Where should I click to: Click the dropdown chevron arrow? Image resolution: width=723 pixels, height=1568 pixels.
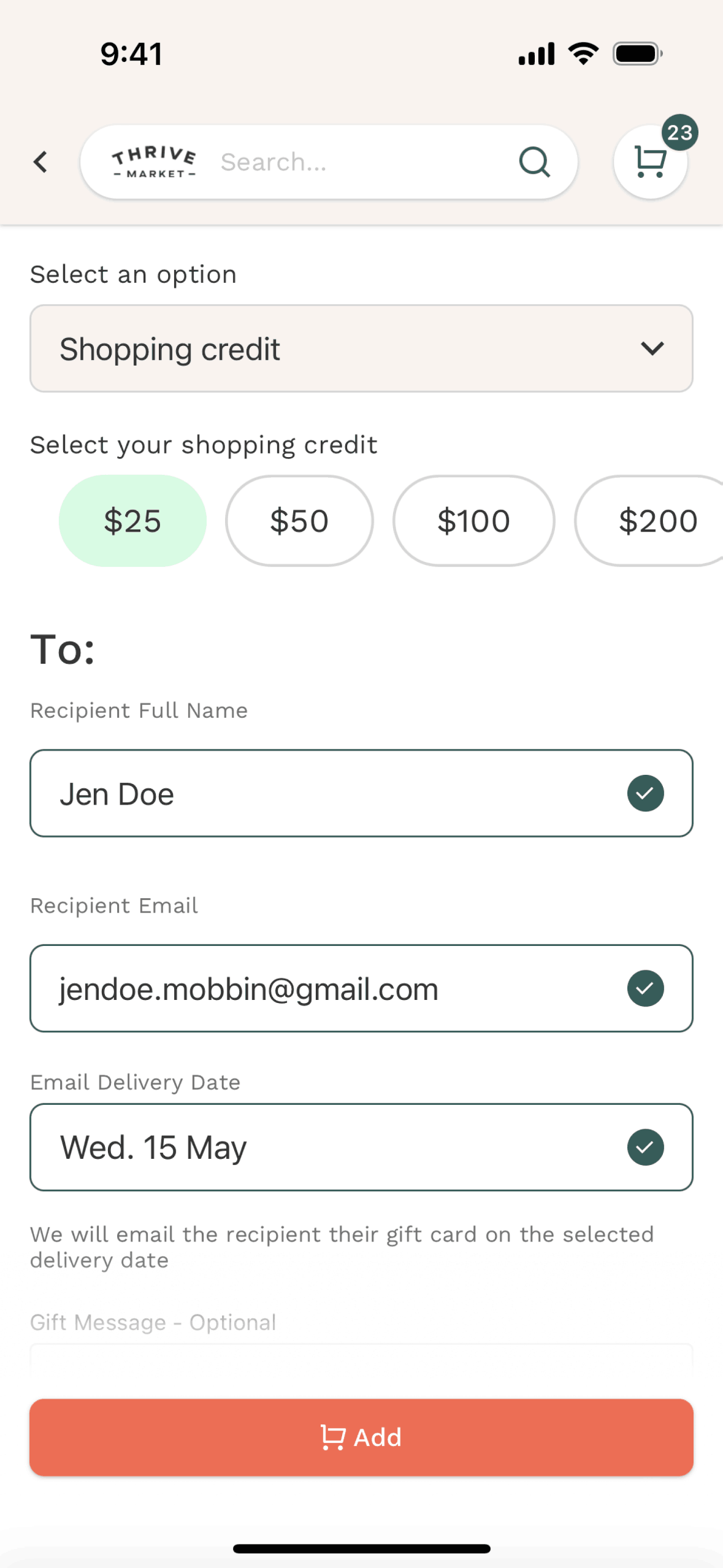pyautogui.click(x=652, y=348)
